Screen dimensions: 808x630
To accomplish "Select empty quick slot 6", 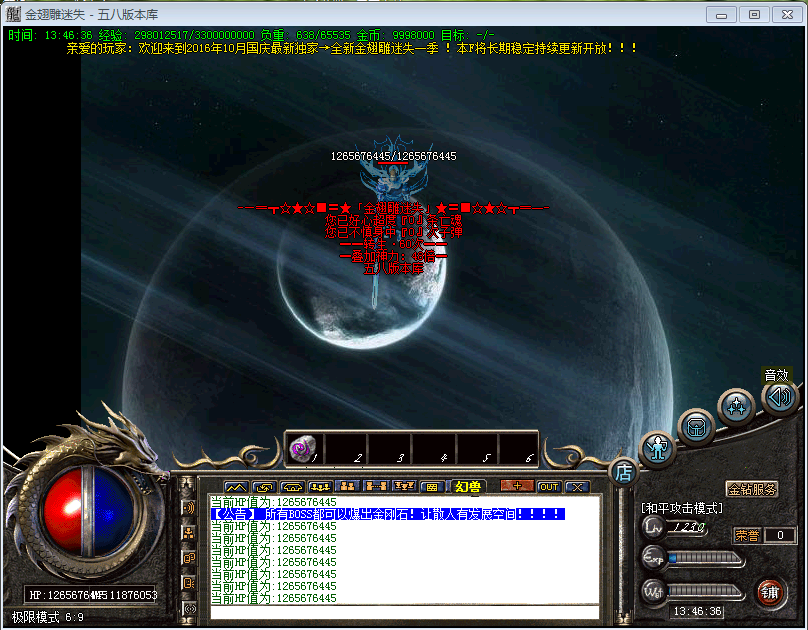I will (518, 449).
